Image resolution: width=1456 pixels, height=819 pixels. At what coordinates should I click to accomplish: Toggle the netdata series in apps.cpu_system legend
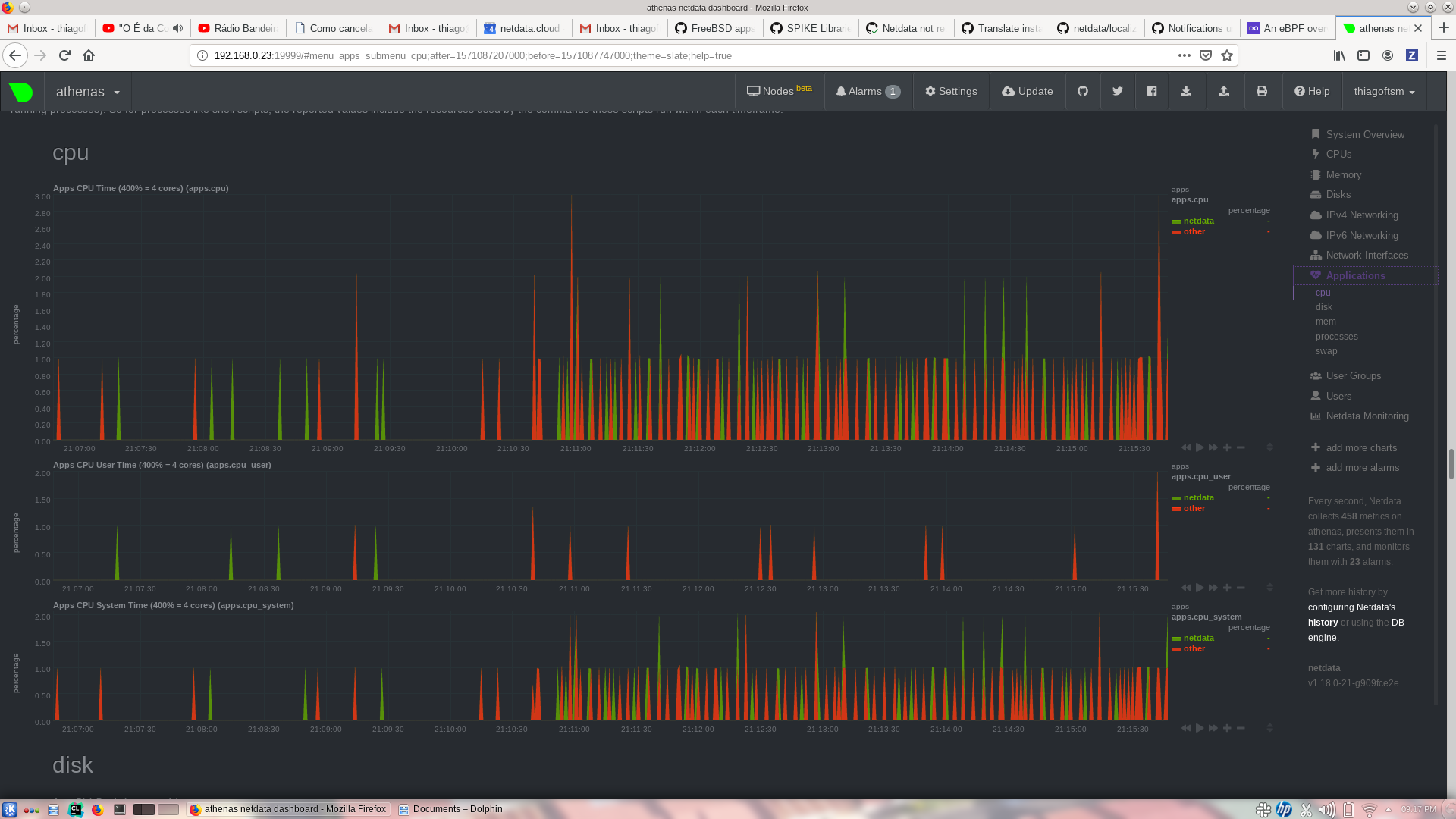pos(1197,638)
